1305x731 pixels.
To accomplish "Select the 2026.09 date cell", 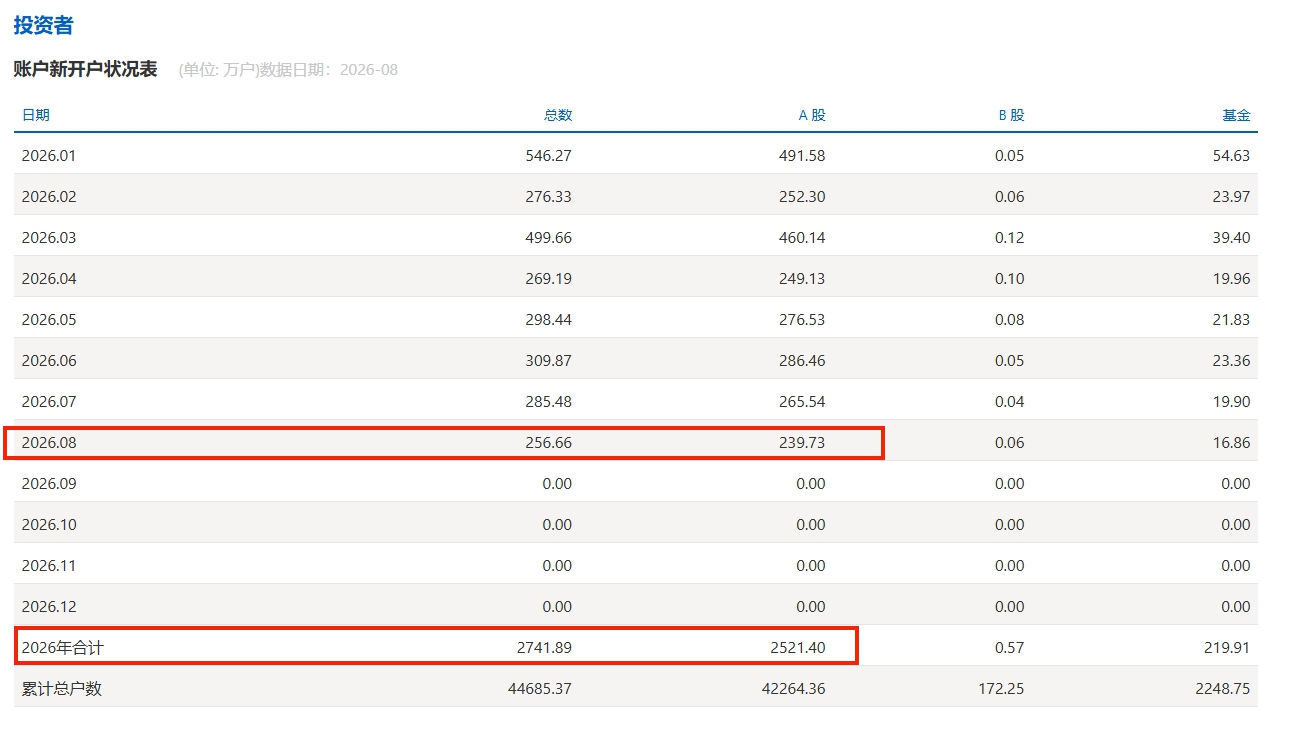I will click(49, 484).
